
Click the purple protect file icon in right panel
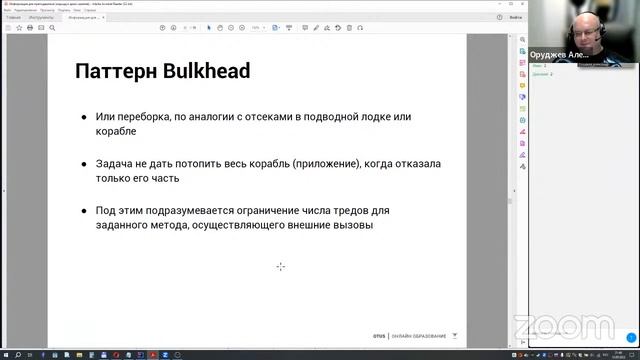(522, 144)
